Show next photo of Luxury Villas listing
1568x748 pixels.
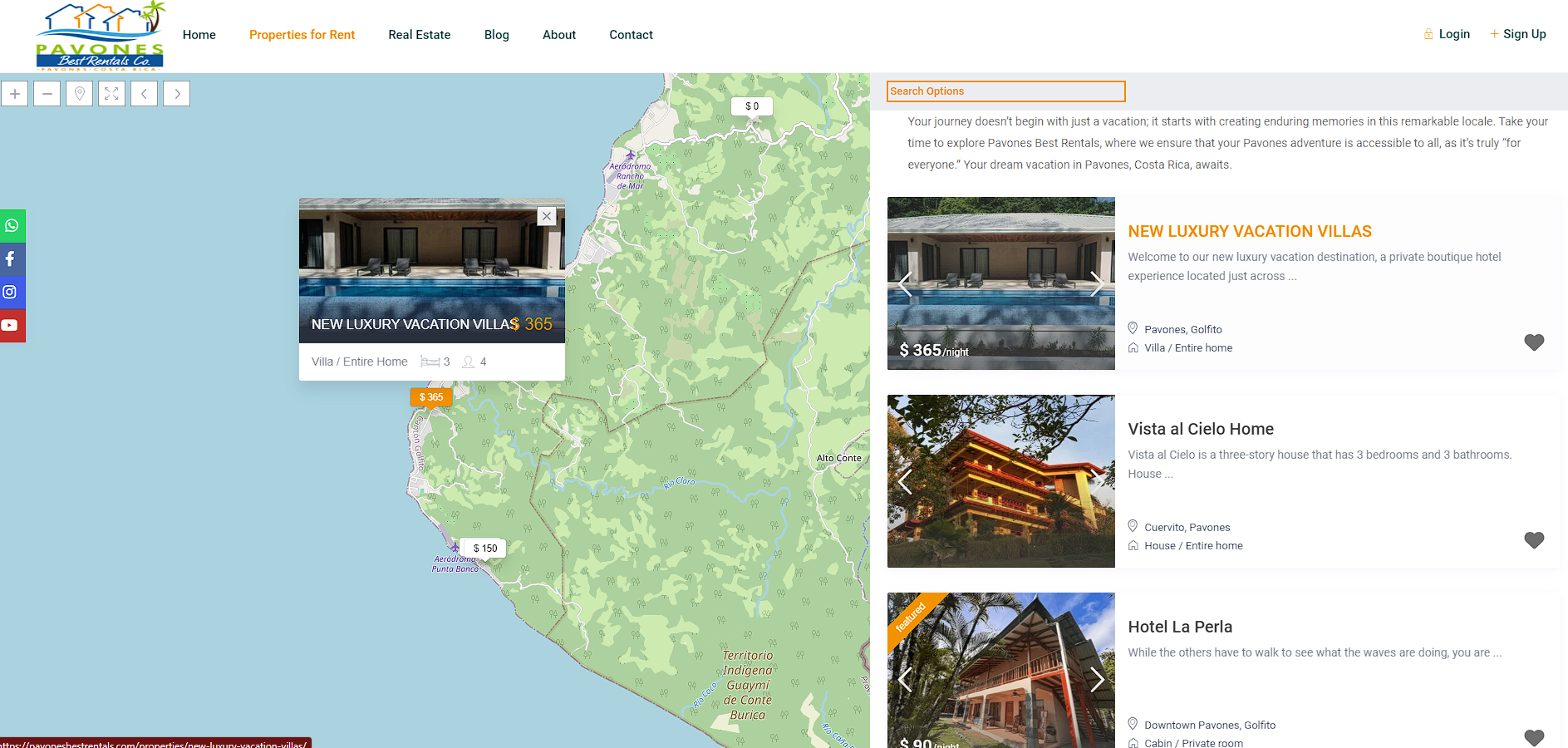1097,283
